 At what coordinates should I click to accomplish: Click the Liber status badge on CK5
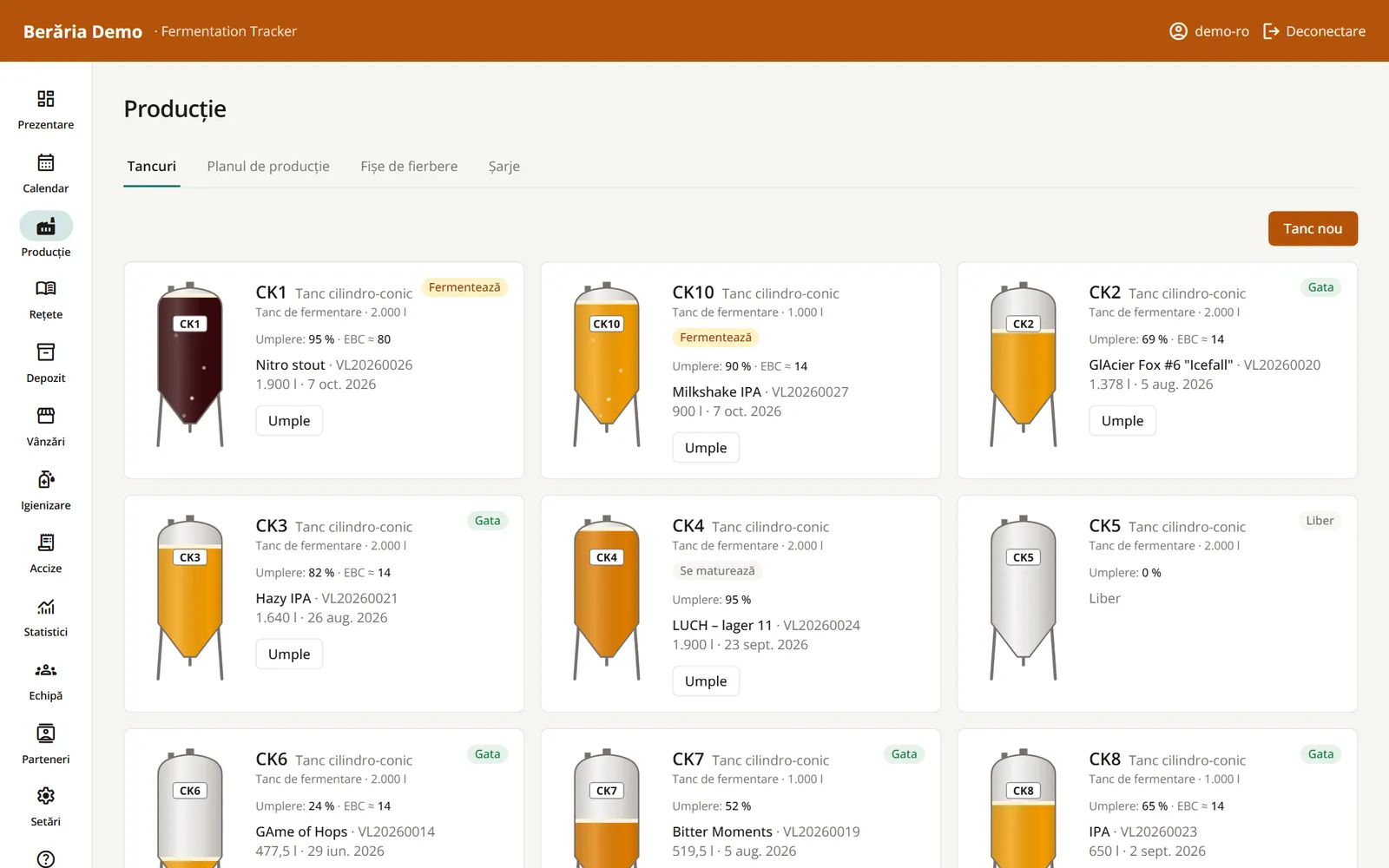pos(1320,521)
